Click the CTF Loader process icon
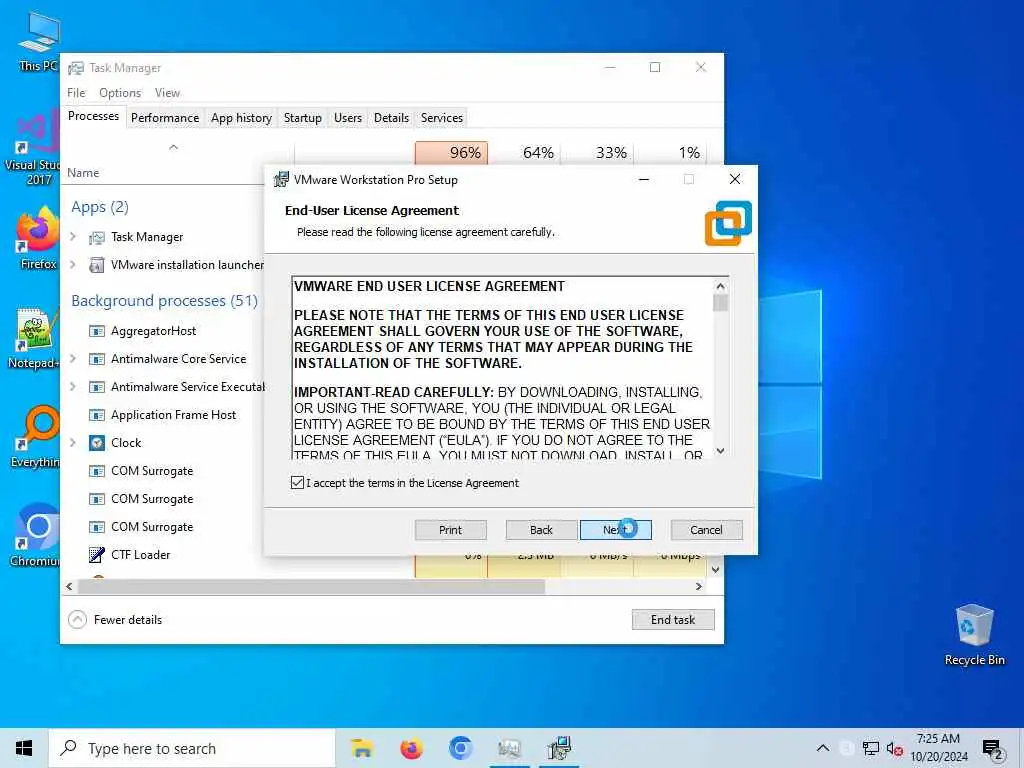The height and width of the screenshot is (768, 1024). [97, 555]
